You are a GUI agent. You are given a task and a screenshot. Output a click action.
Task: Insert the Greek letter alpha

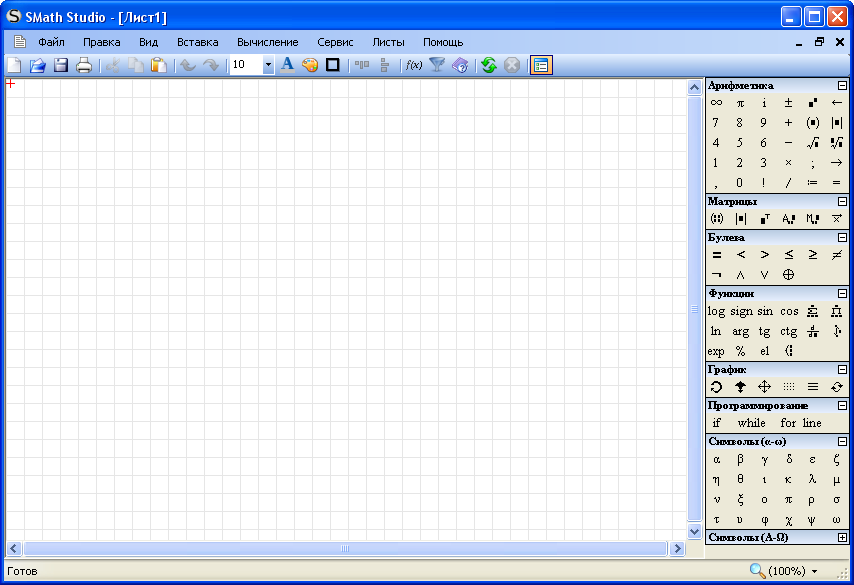click(716, 458)
